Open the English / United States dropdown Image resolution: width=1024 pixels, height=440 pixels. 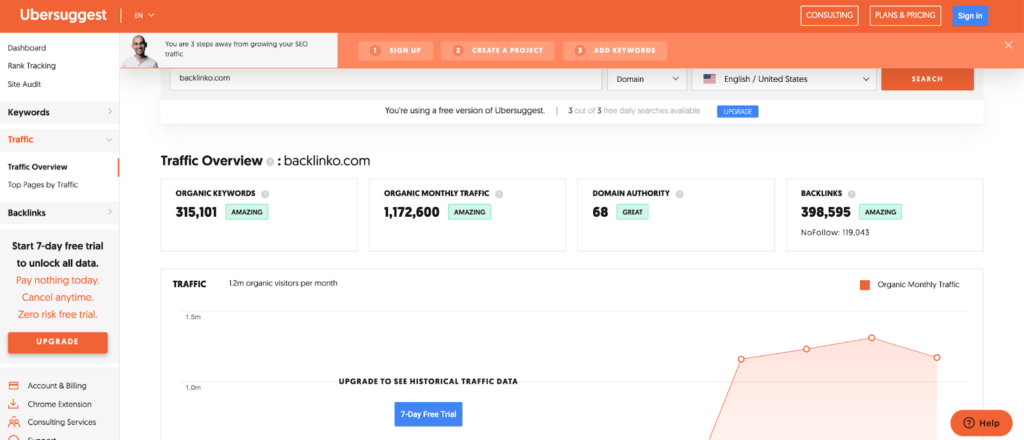(x=784, y=79)
